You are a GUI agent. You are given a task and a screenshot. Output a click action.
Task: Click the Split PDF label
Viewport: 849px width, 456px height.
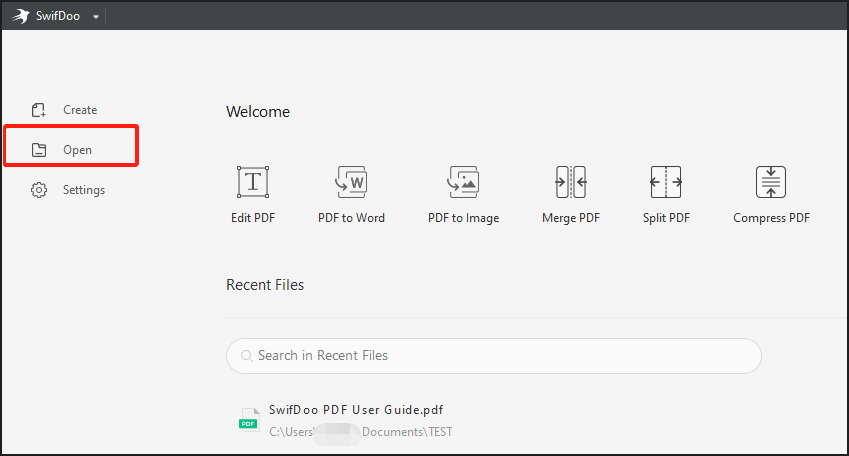[666, 218]
